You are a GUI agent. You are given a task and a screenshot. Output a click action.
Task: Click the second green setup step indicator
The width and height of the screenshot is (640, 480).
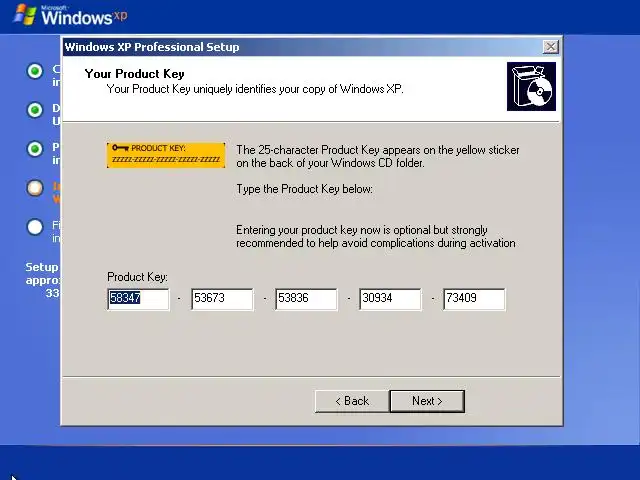point(35,110)
